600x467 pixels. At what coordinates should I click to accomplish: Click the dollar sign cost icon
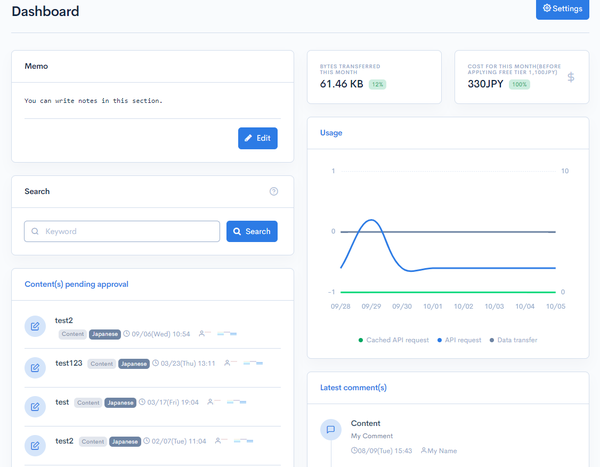(571, 77)
